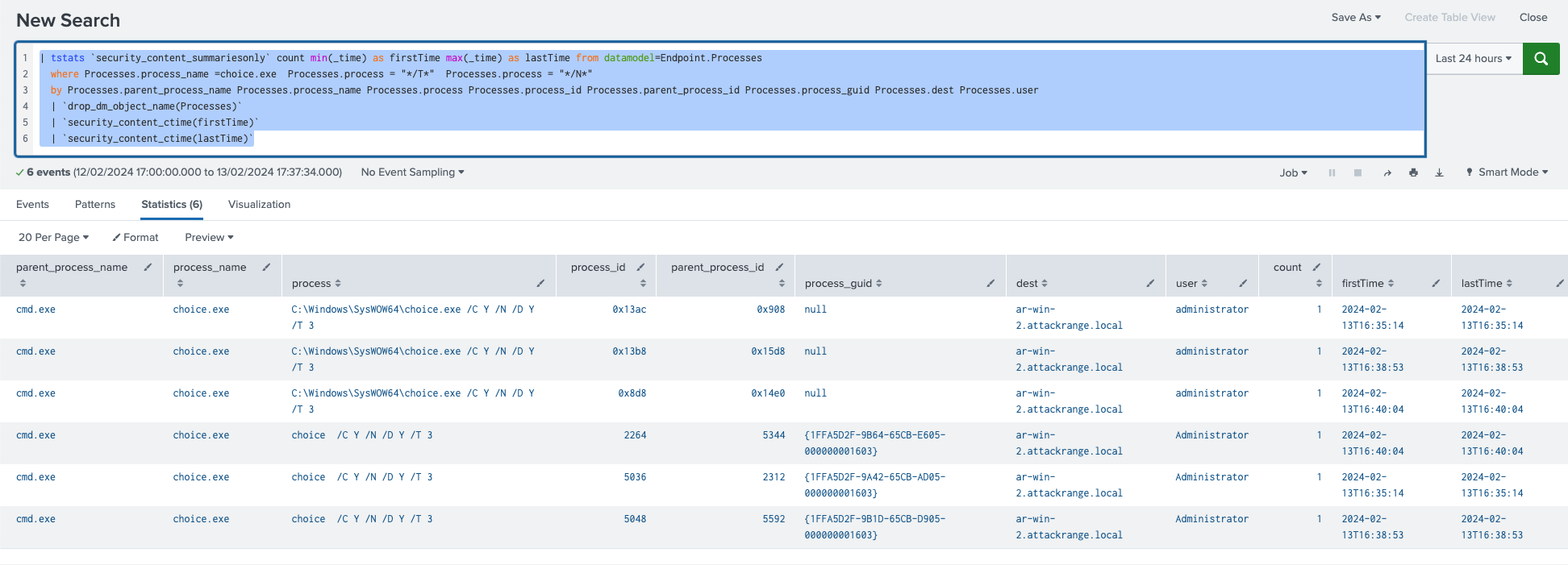Click GUID starting 1FFA5D2F-9B1D
Screen dimensions: 1568x565
(x=875, y=527)
